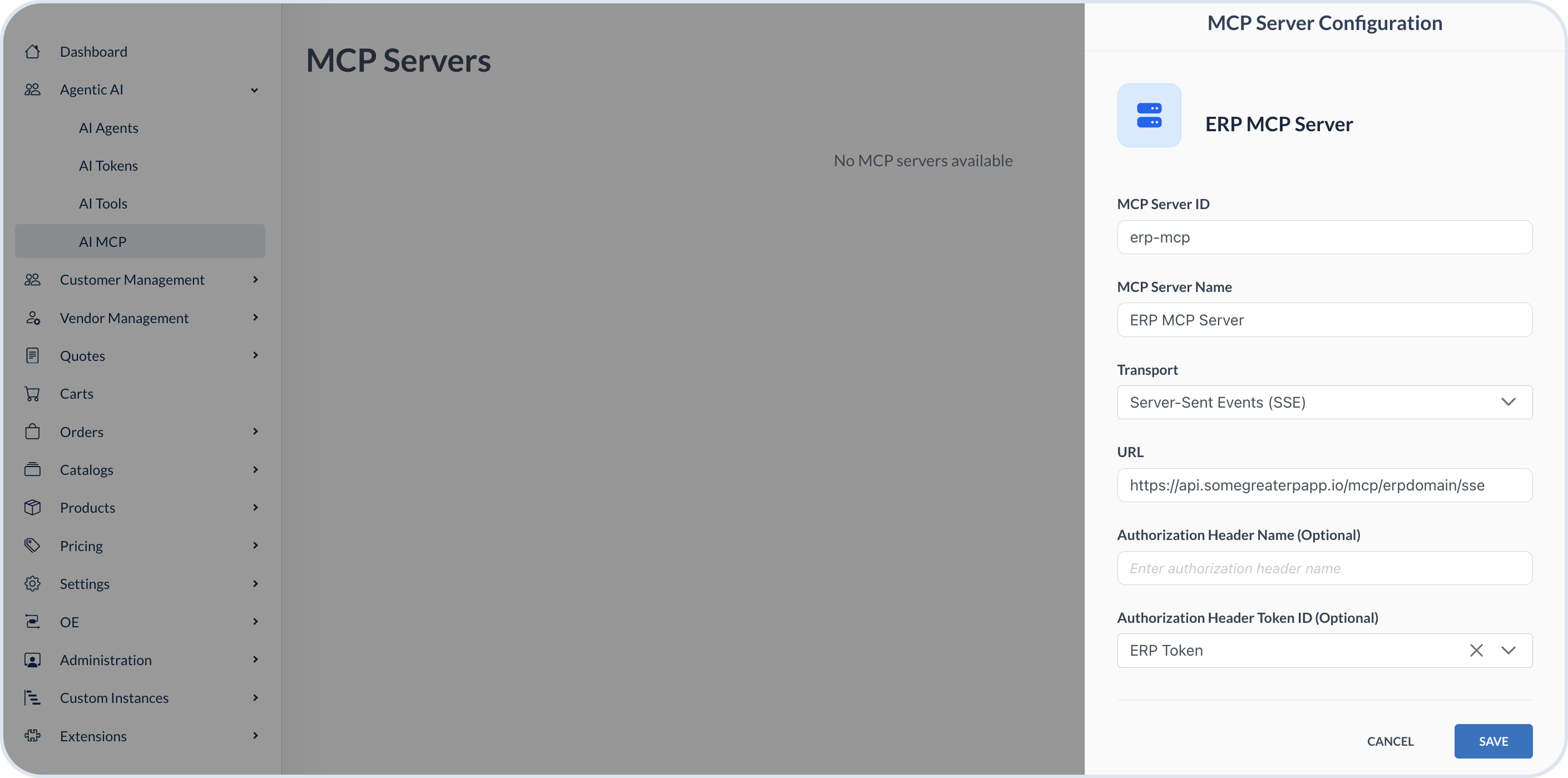1568x778 pixels.
Task: Open the Authorization Header Token ID dropdown
Action: 1509,650
